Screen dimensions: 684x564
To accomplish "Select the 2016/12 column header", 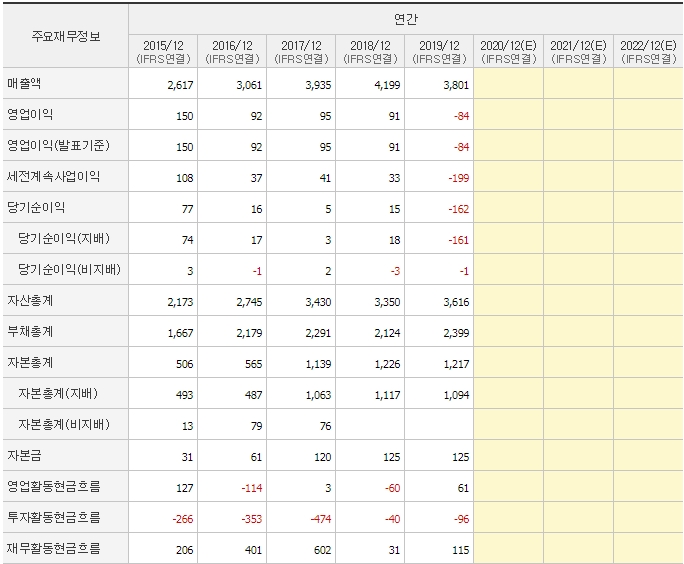I will click(232, 51).
